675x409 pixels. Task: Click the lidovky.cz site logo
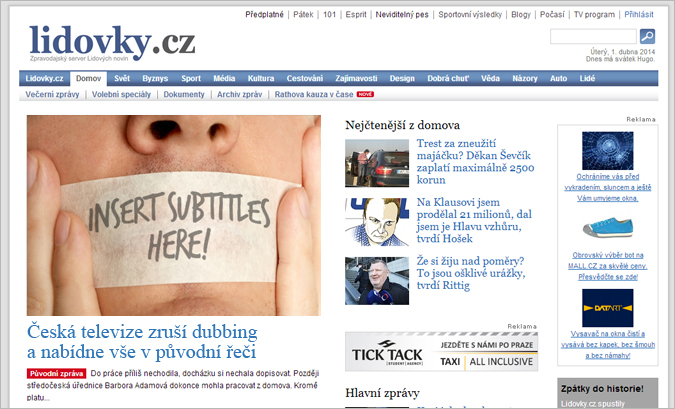pos(112,42)
